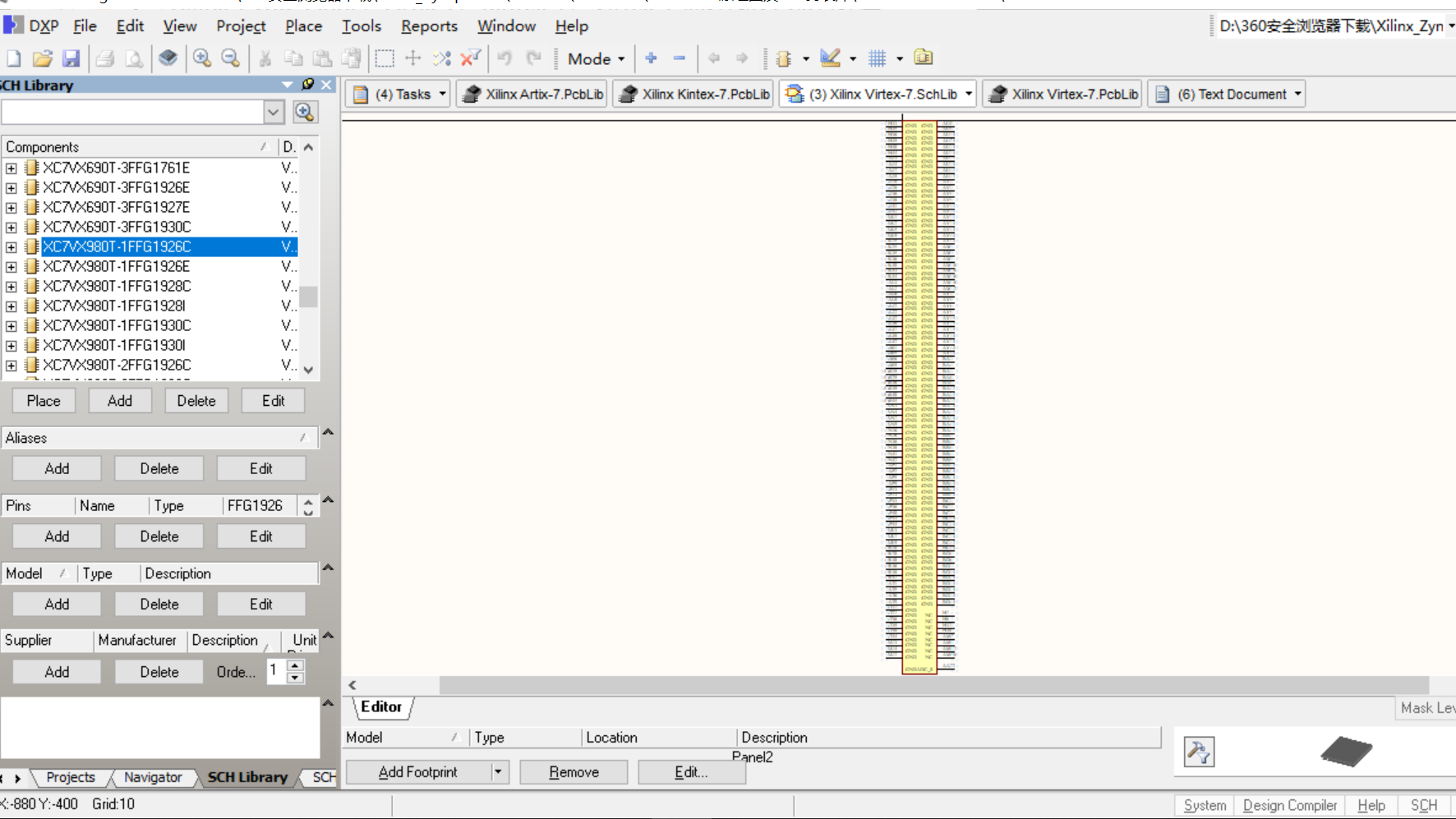Click the Deselect All icon
This screenshot has height=819, width=1456.
pos(442,58)
